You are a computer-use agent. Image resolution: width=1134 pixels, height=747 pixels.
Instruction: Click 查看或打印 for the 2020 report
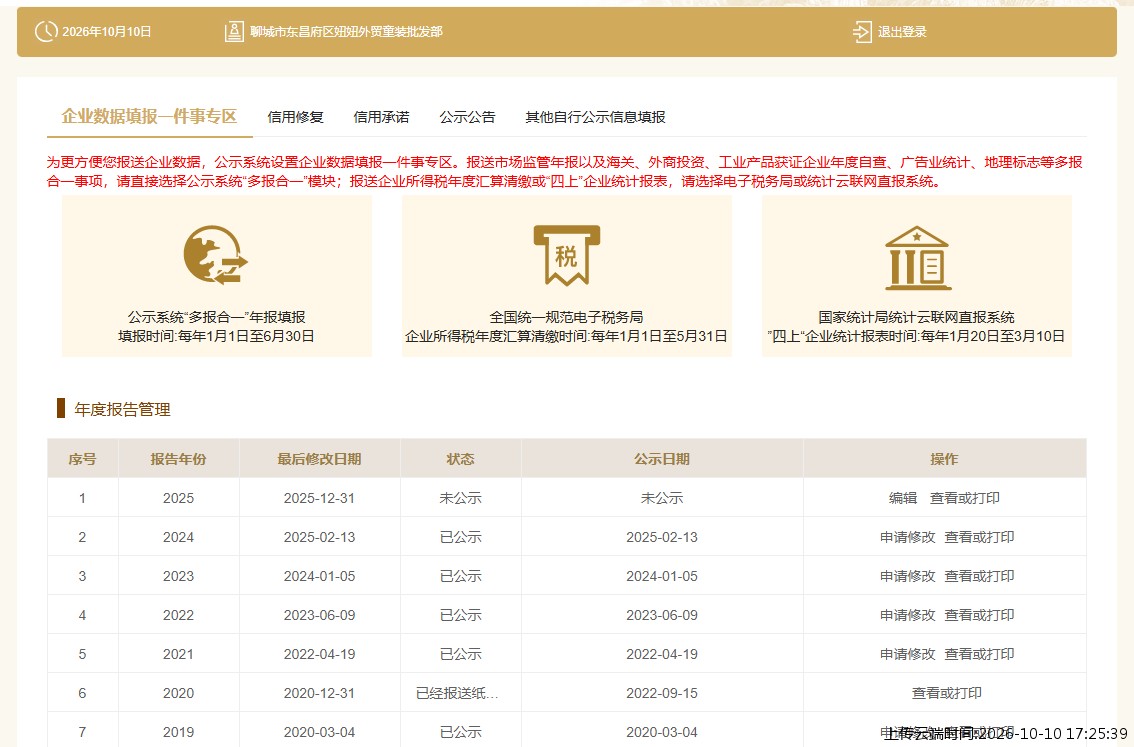click(x=947, y=693)
